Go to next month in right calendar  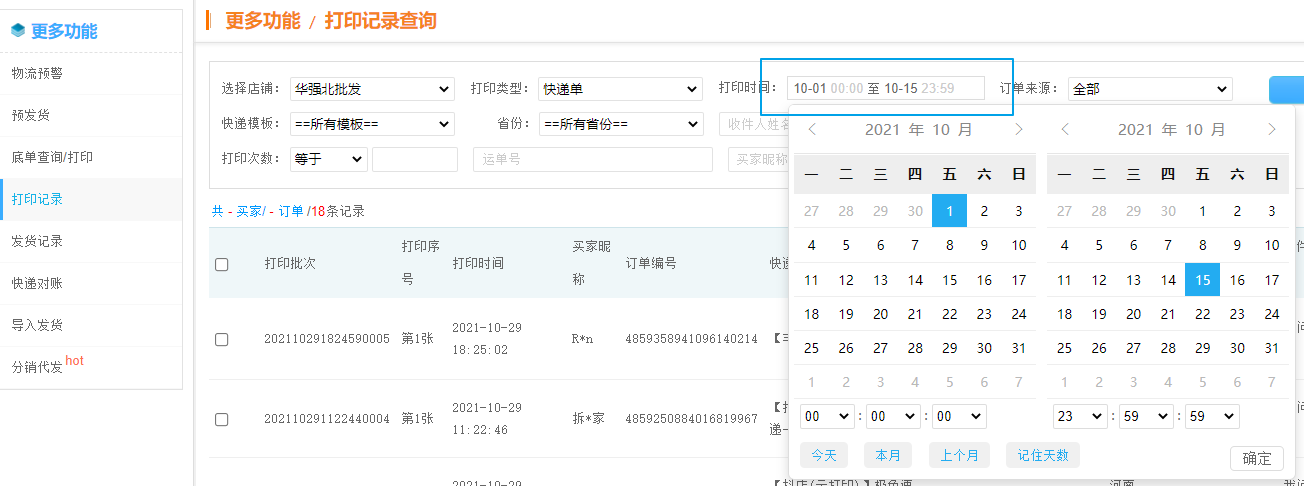click(x=1271, y=129)
